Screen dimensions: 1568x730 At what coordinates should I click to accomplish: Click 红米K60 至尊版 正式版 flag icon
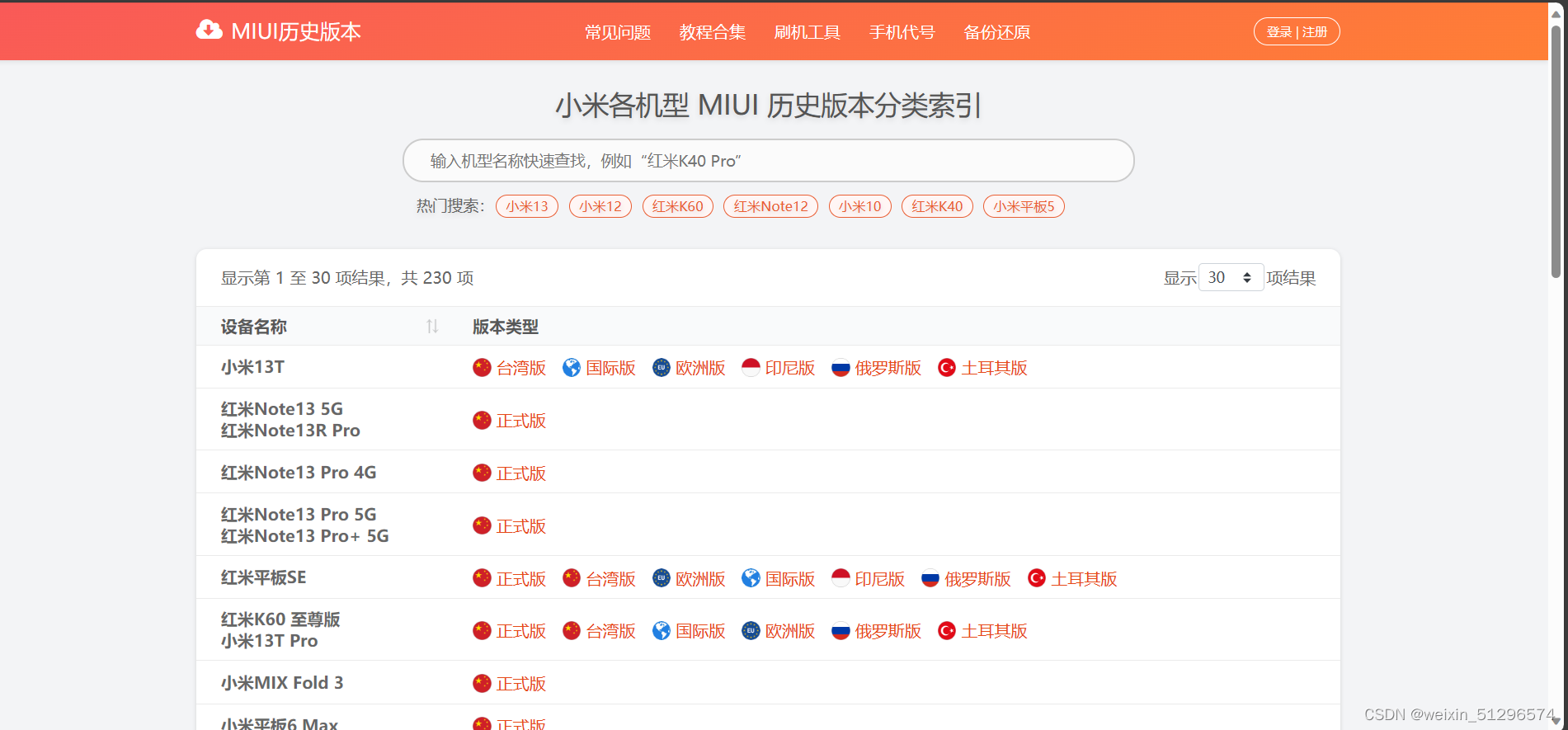(x=482, y=631)
